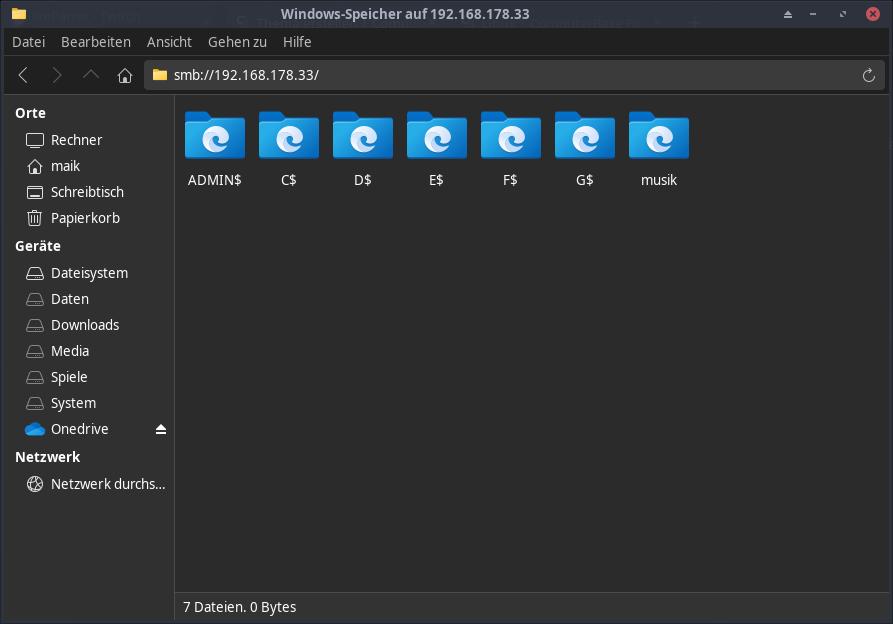Image resolution: width=893 pixels, height=624 pixels.
Task: Click the Orte section heading
Action: 30,113
